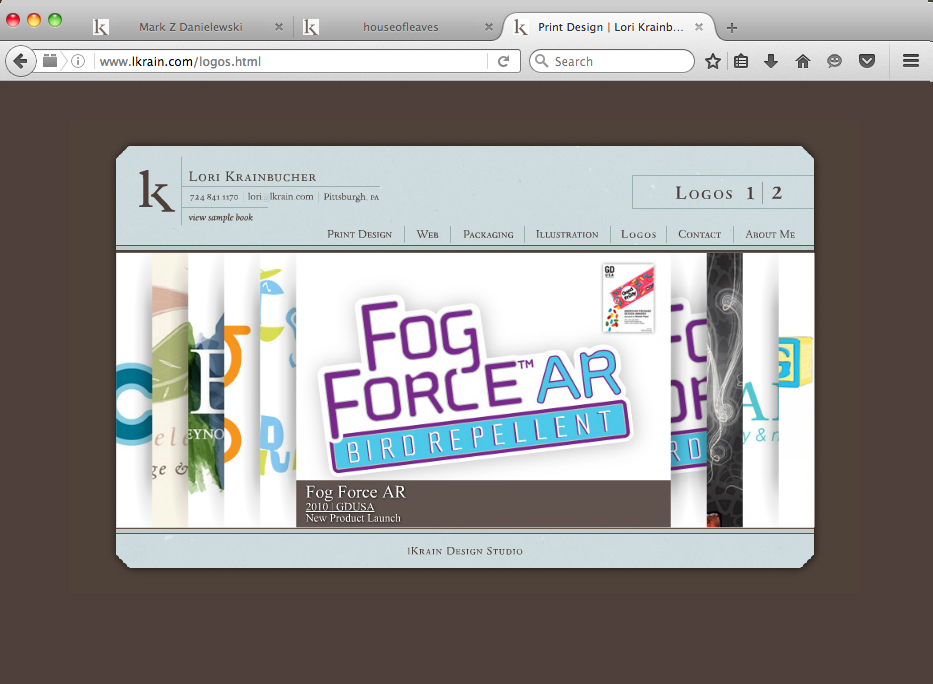This screenshot has height=684, width=933.
Task: Go to the browser home page icon
Action: tap(803, 61)
